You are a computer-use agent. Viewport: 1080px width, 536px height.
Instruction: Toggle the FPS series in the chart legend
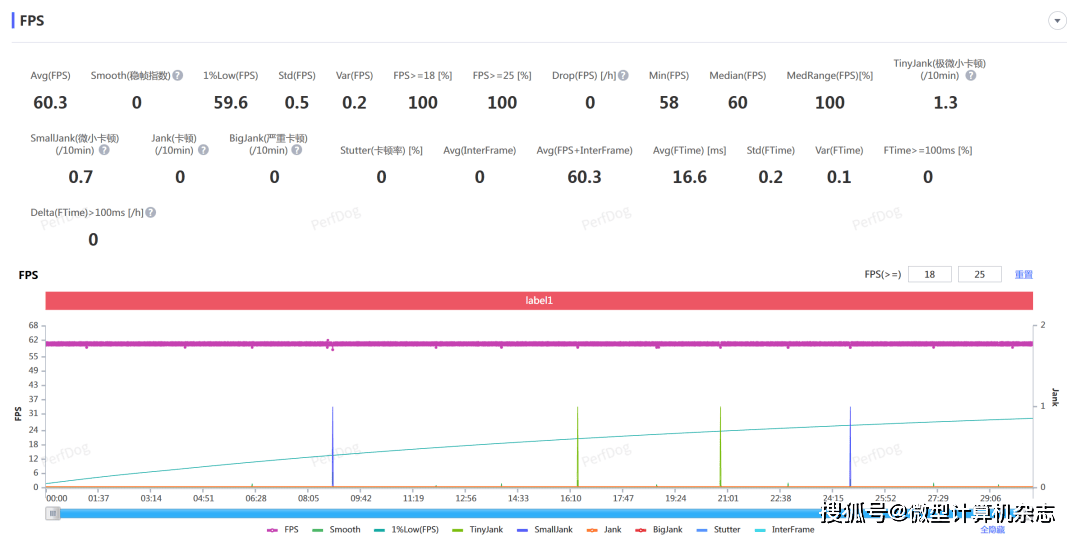point(284,529)
